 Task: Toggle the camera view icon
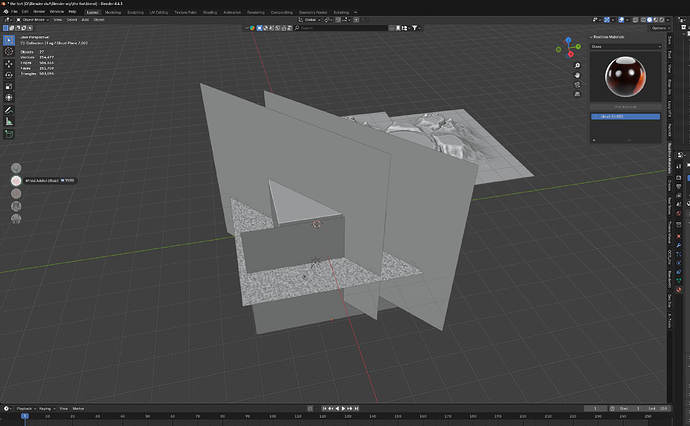click(577, 84)
